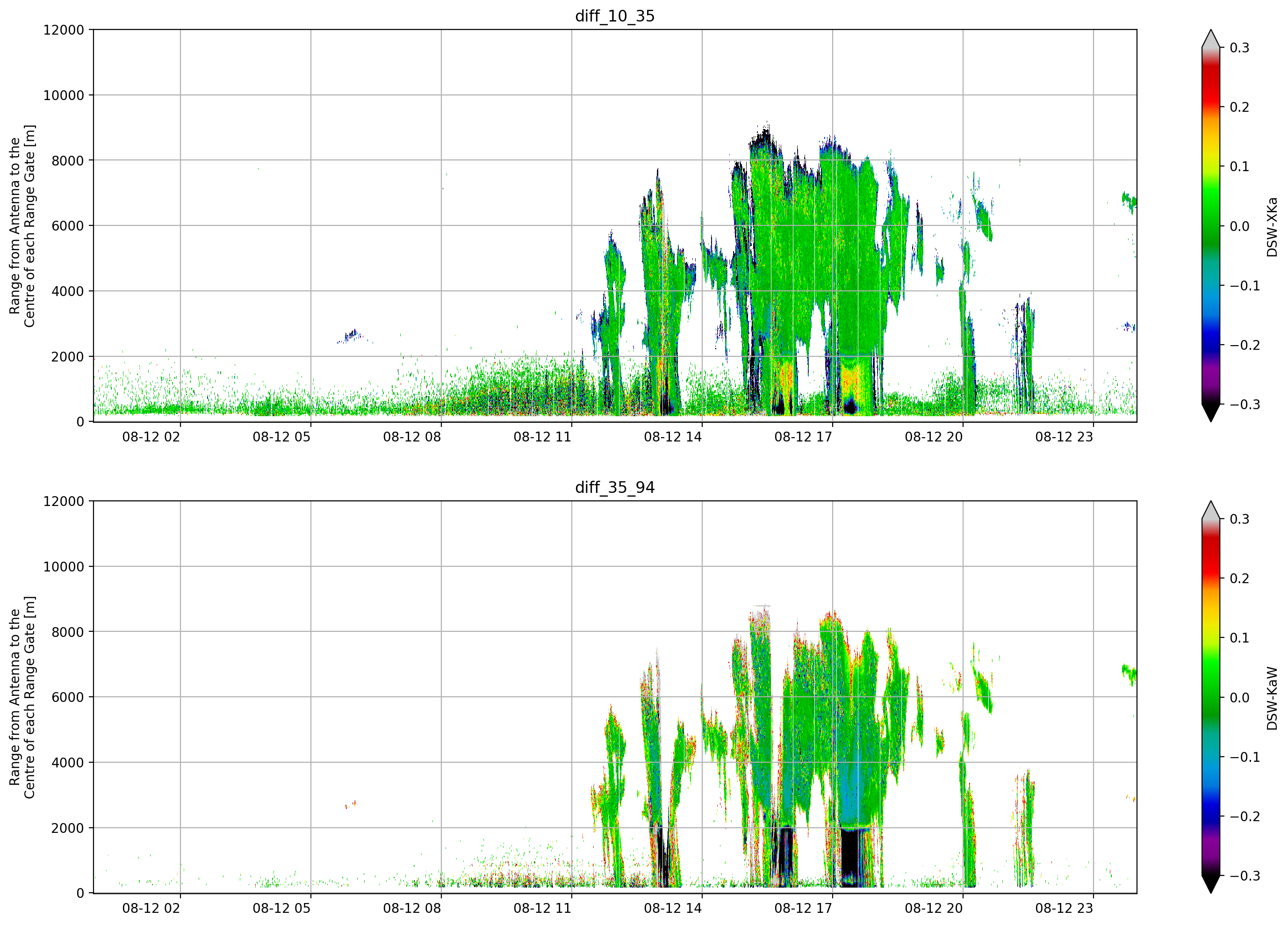Select the "08-12 02" tick under diff_35_94
This screenshot has width=1288, height=925.
[151, 909]
